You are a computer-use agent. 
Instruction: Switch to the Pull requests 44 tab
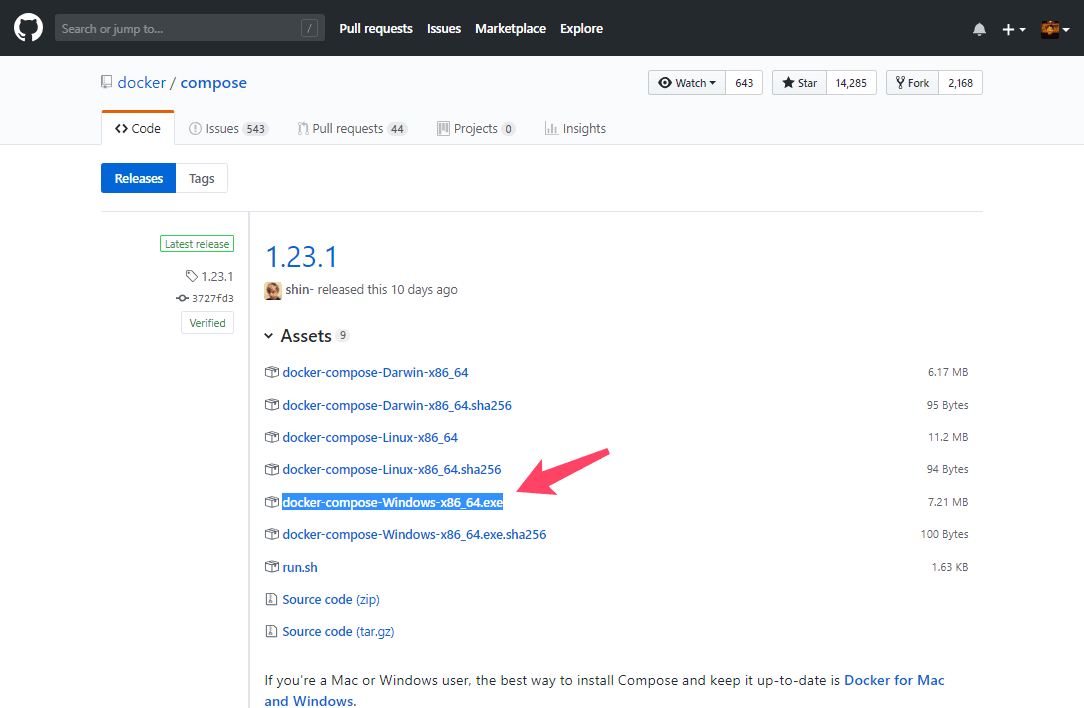[353, 129]
